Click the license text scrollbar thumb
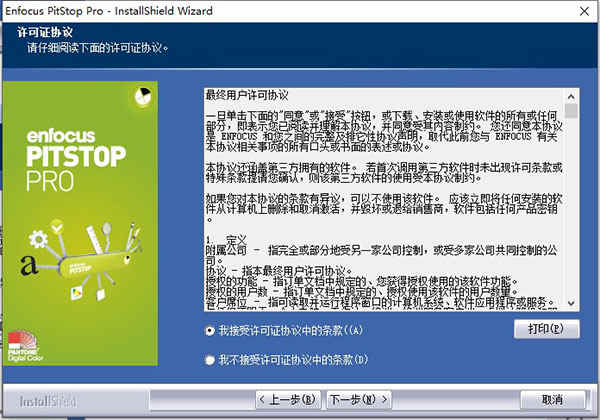The height and width of the screenshot is (420, 600). click(x=571, y=111)
